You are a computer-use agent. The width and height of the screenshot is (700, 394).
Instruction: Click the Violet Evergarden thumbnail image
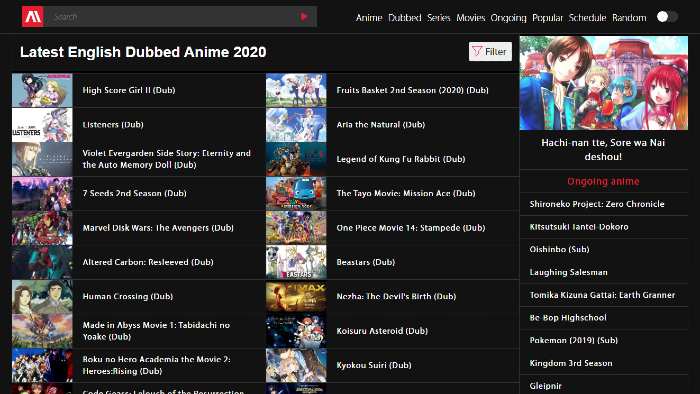pos(42,159)
